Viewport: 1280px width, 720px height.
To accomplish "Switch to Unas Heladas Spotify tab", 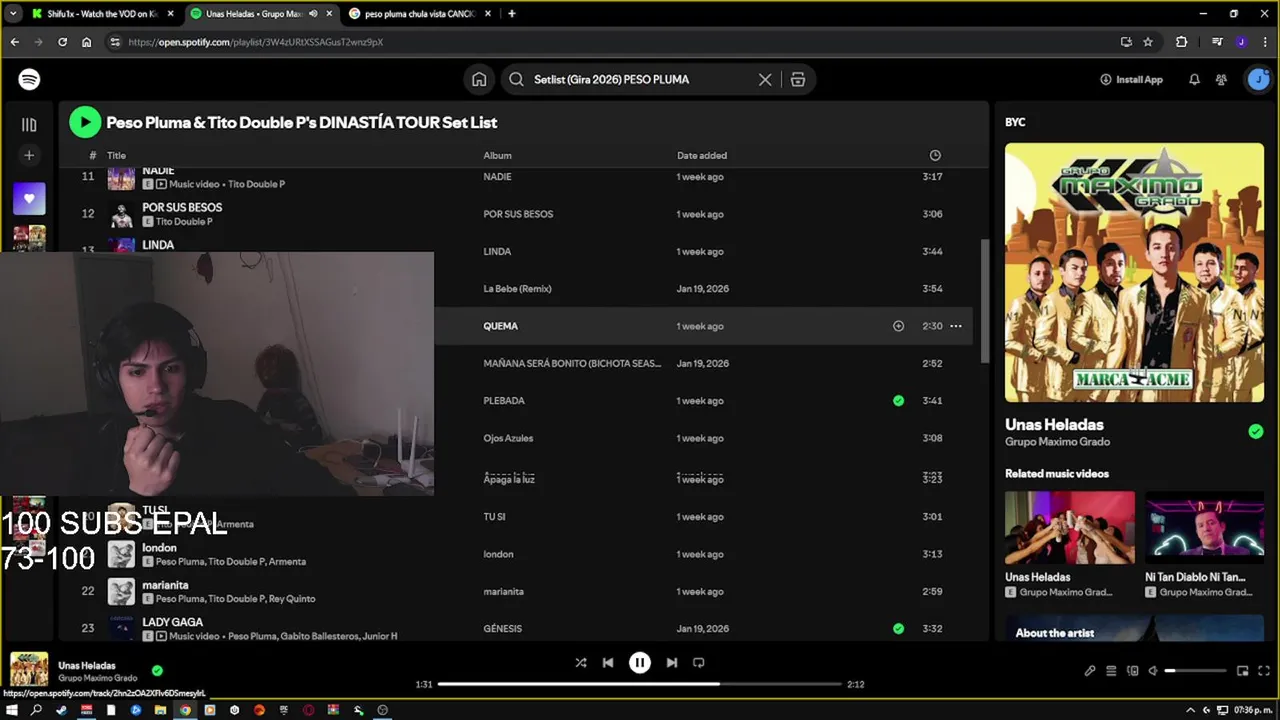I will pyautogui.click(x=261, y=14).
